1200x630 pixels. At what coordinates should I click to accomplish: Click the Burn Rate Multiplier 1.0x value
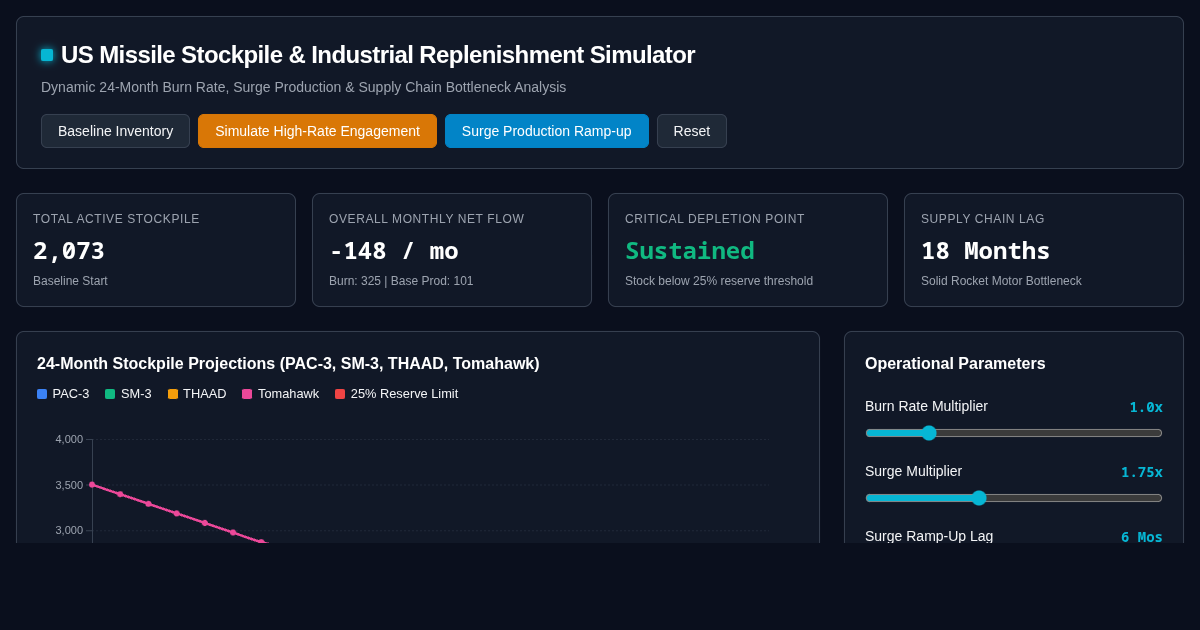1146,407
